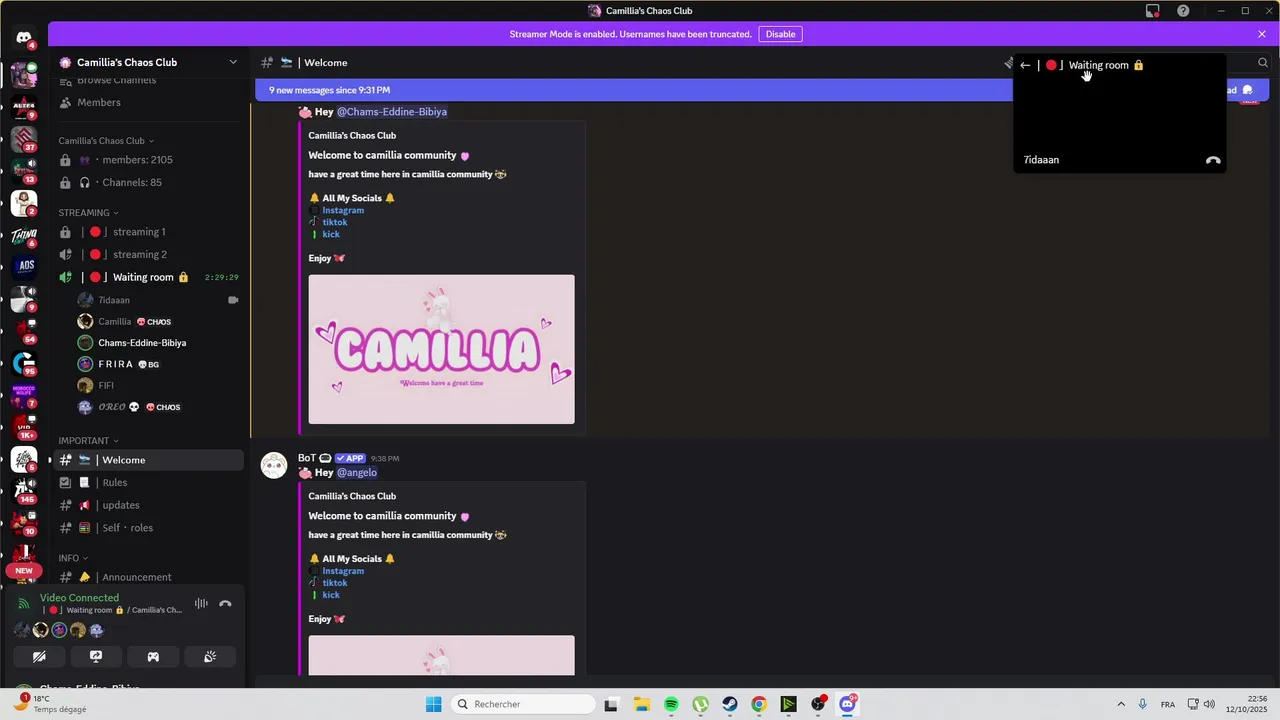Share your screen from voice panel
This screenshot has width=1280, height=720.
coord(96,657)
